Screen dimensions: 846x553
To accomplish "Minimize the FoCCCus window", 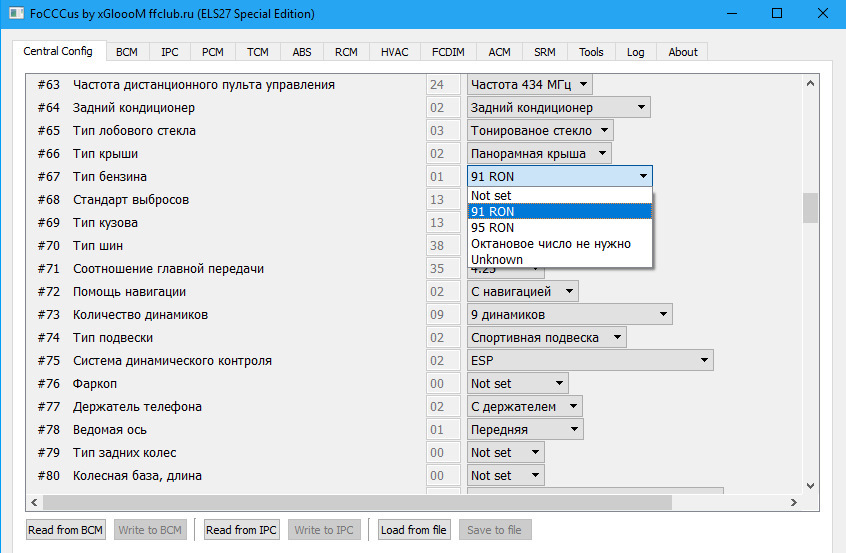I will [x=732, y=13].
